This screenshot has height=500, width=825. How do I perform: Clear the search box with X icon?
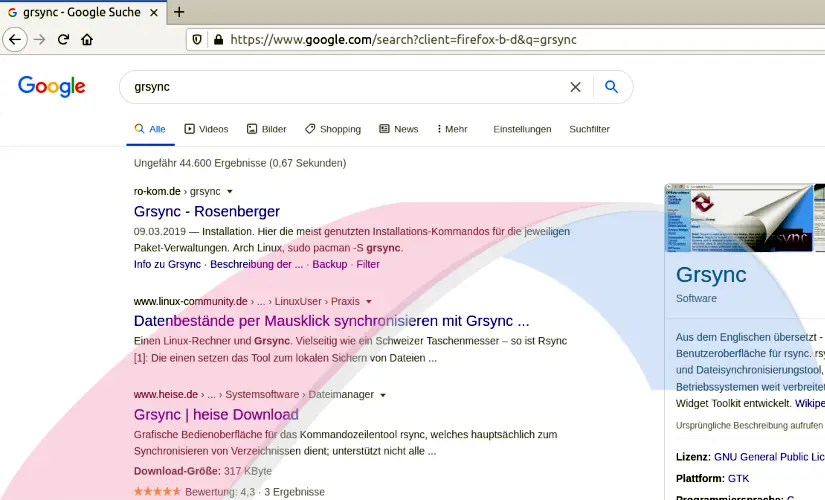click(576, 87)
